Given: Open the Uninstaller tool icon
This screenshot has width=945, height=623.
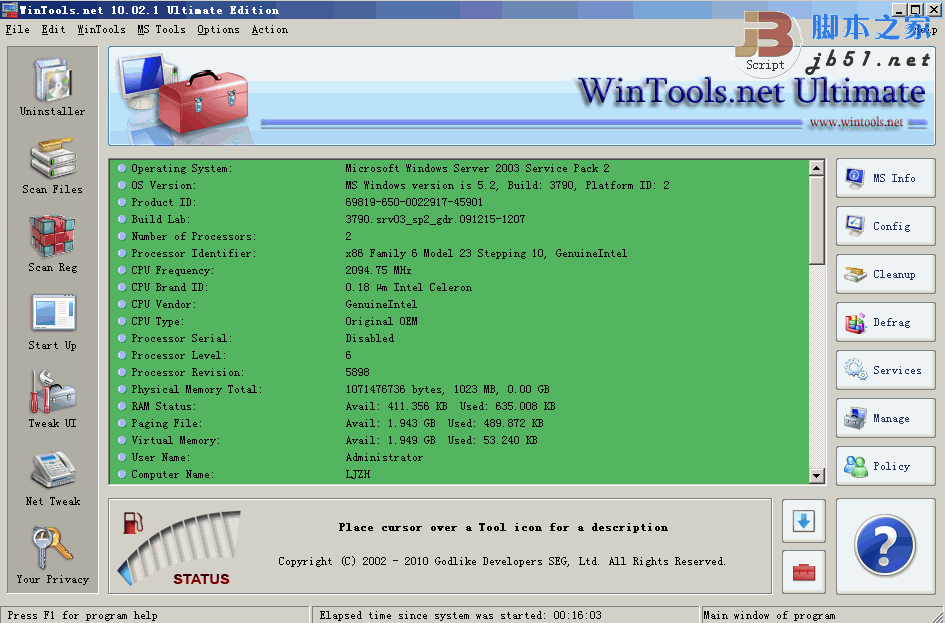Looking at the screenshot, I should point(52,81).
